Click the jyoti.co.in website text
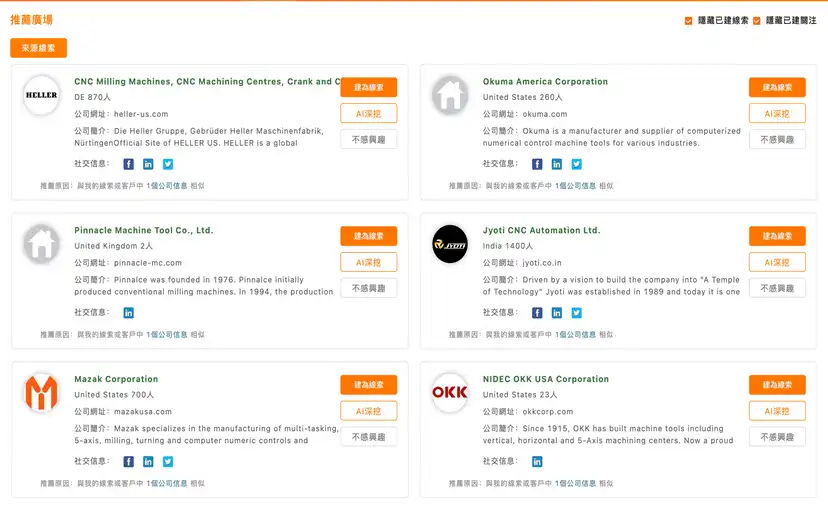The width and height of the screenshot is (828, 509). point(542,263)
